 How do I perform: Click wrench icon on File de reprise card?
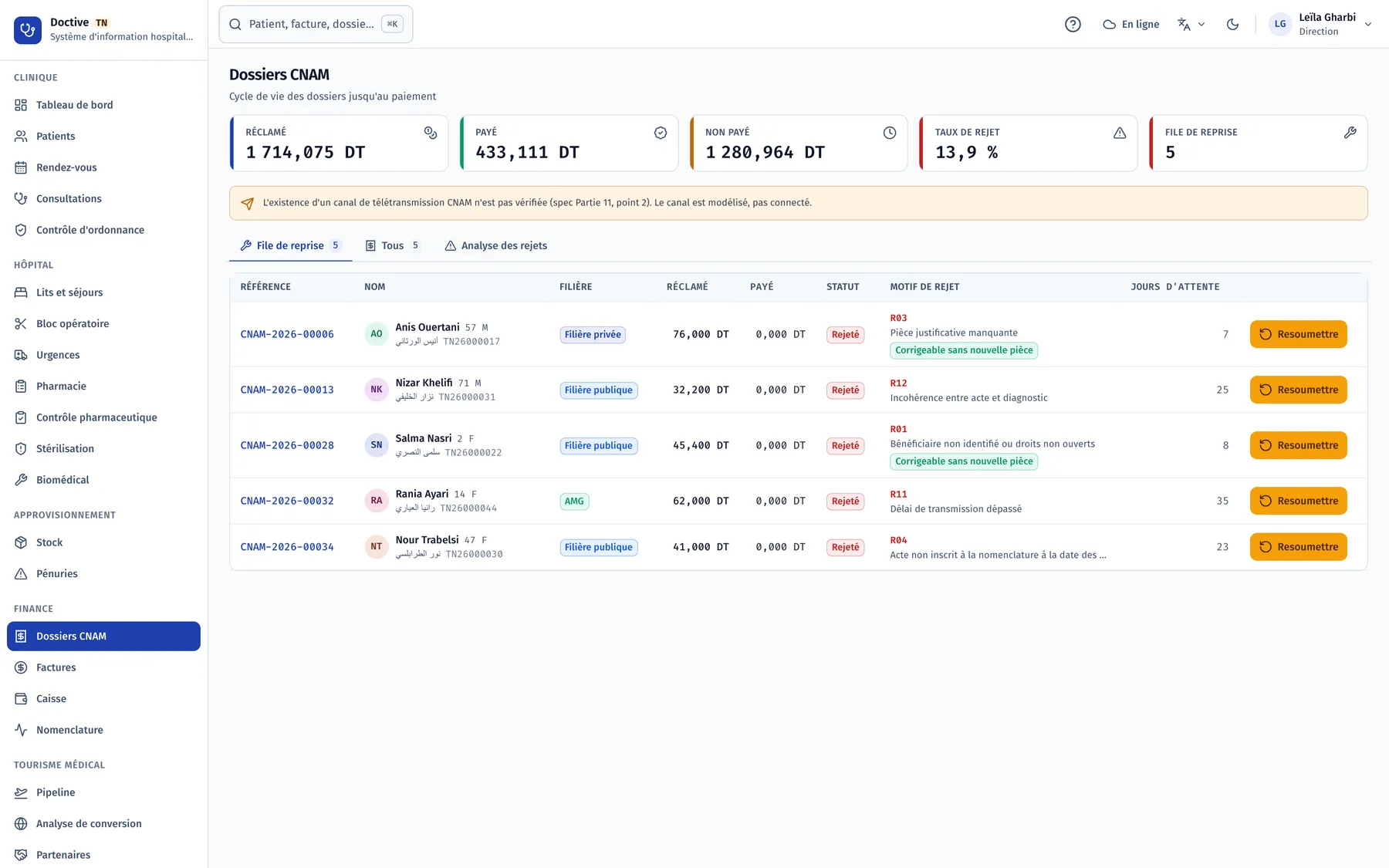coord(1350,133)
